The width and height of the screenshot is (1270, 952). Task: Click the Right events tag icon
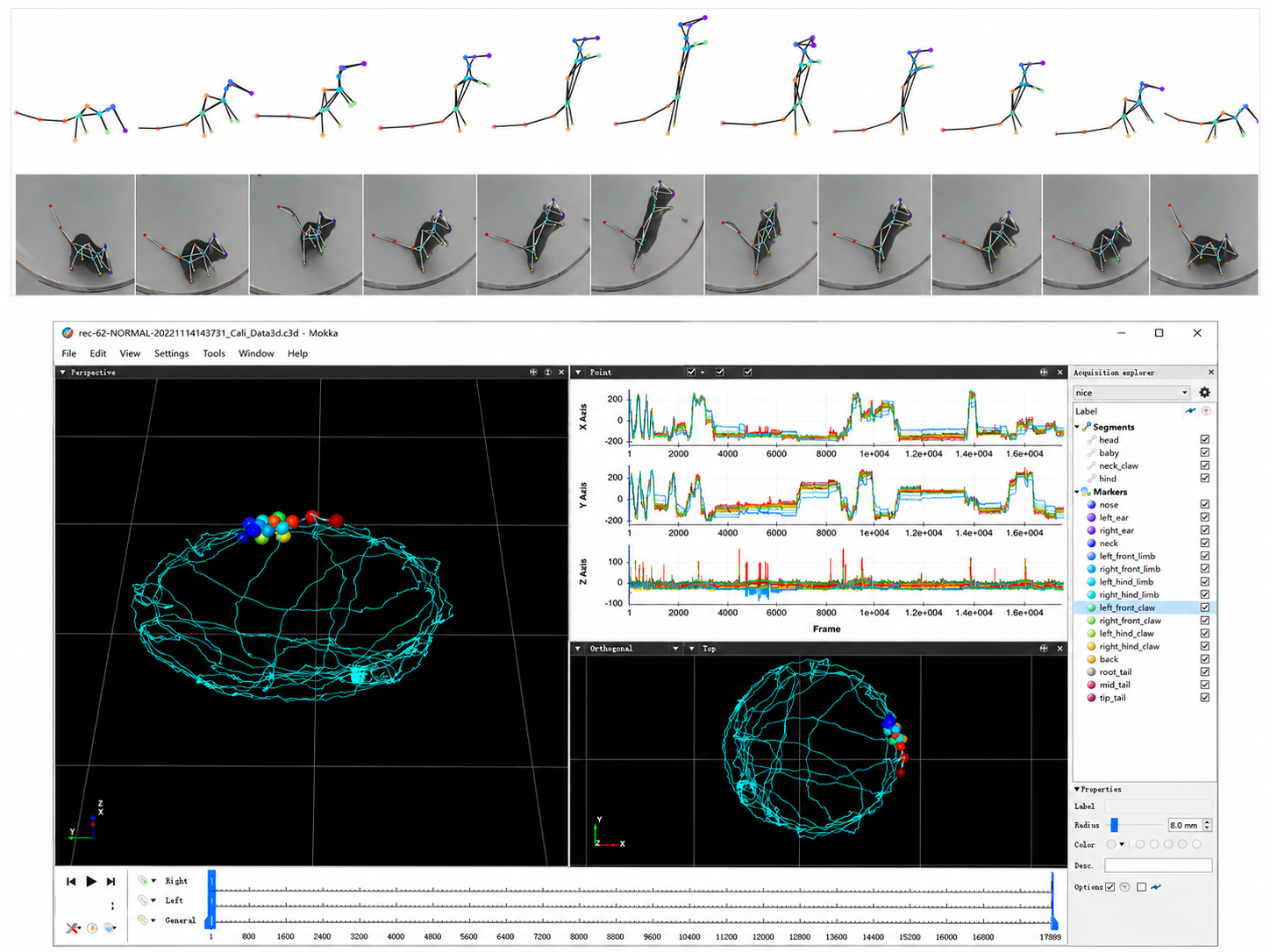click(143, 880)
